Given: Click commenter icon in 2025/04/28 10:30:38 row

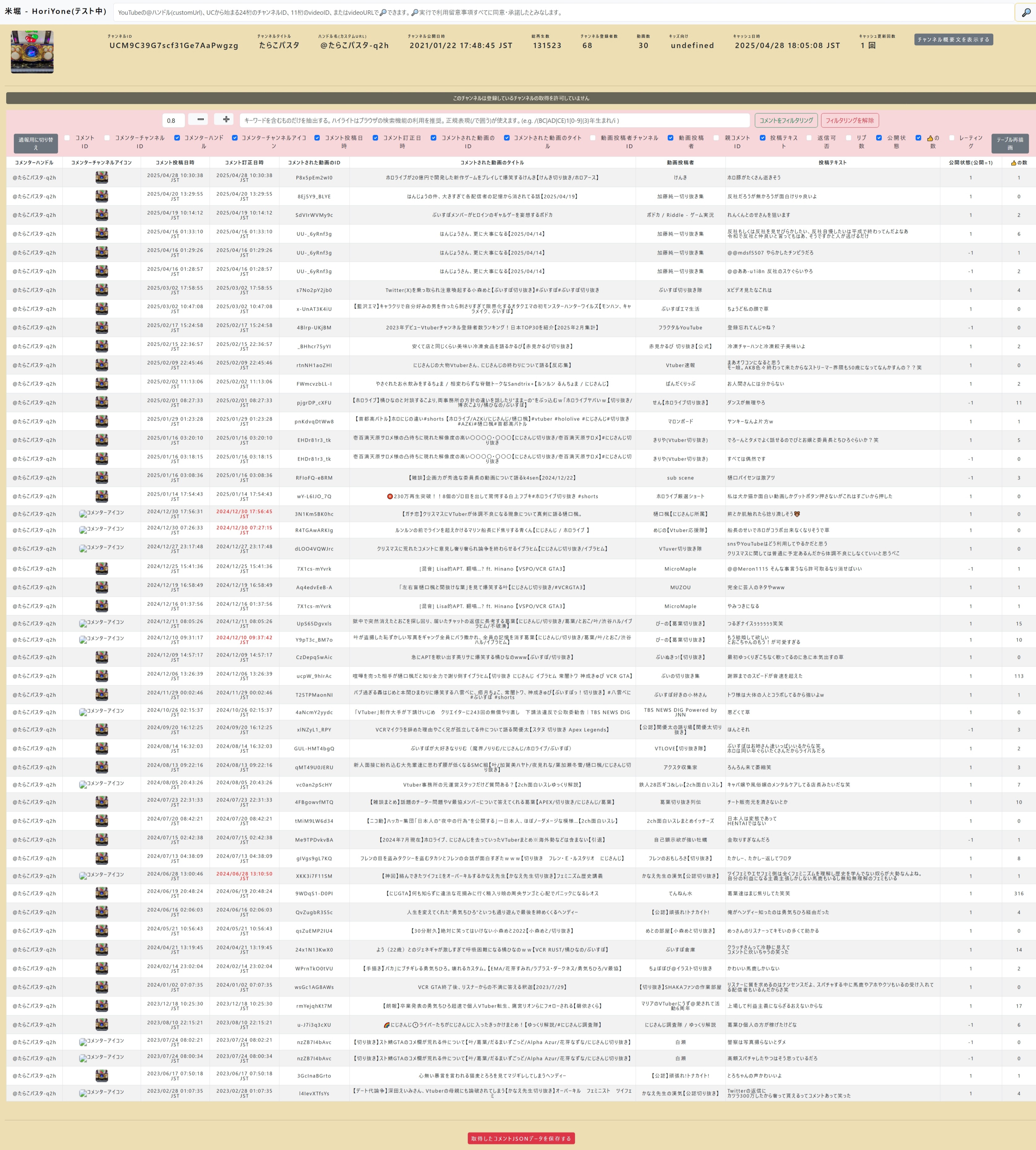Looking at the screenshot, I should (102, 178).
